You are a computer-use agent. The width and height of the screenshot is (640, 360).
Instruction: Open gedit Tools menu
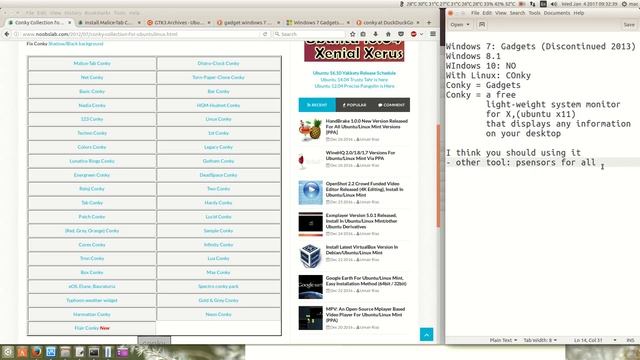pyautogui.click(x=534, y=13)
